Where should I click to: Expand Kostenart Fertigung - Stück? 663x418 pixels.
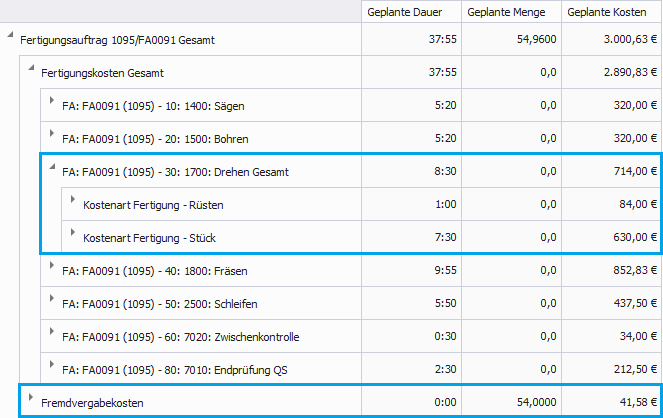click(x=73, y=236)
